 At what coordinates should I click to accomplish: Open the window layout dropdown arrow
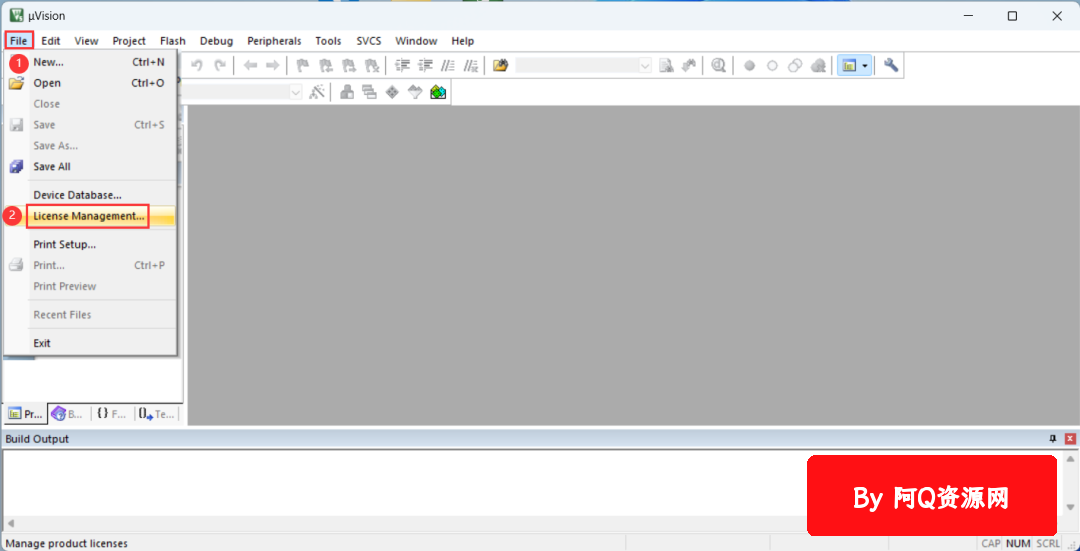coord(865,65)
